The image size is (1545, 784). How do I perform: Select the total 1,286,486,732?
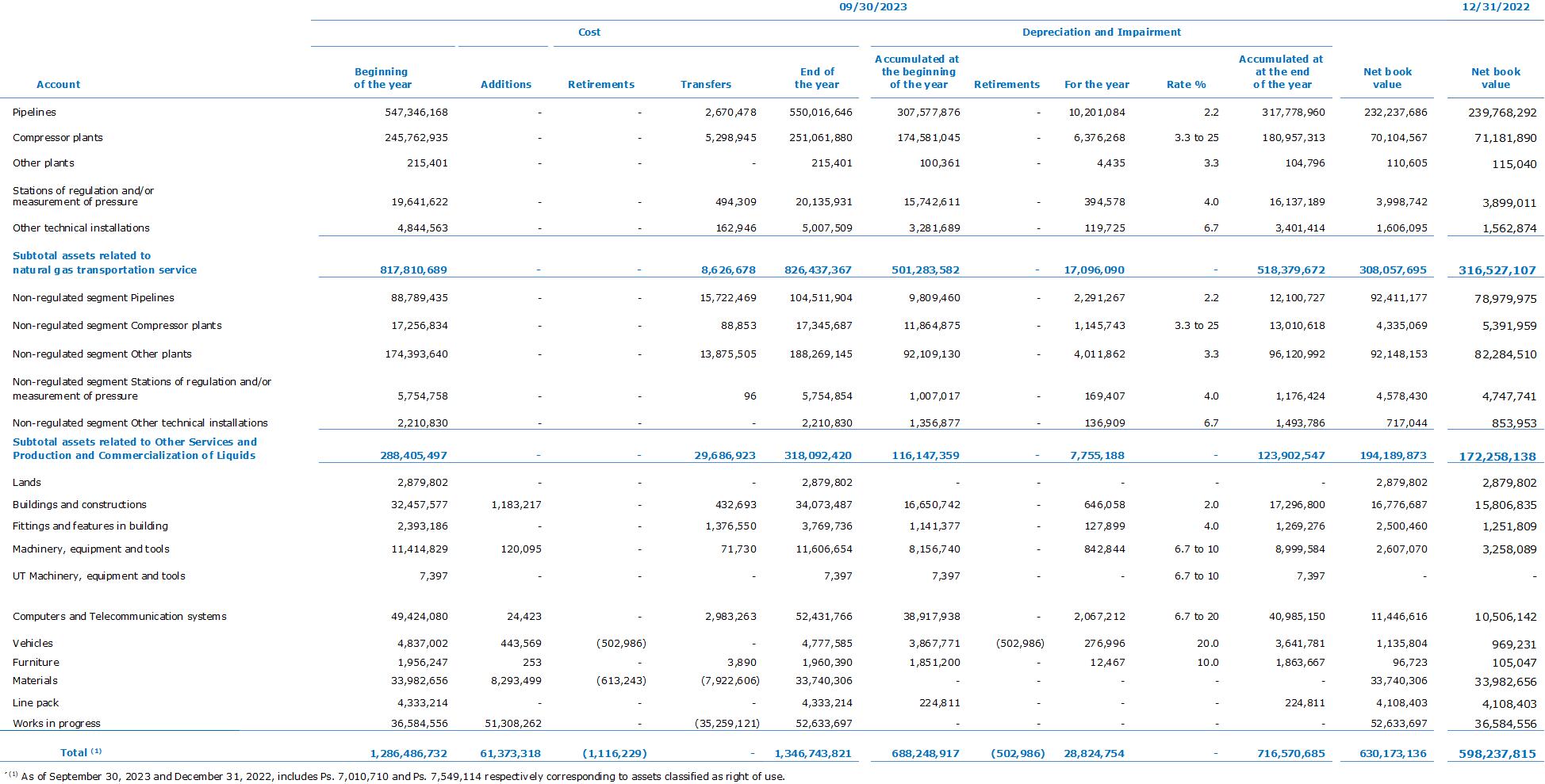[408, 754]
